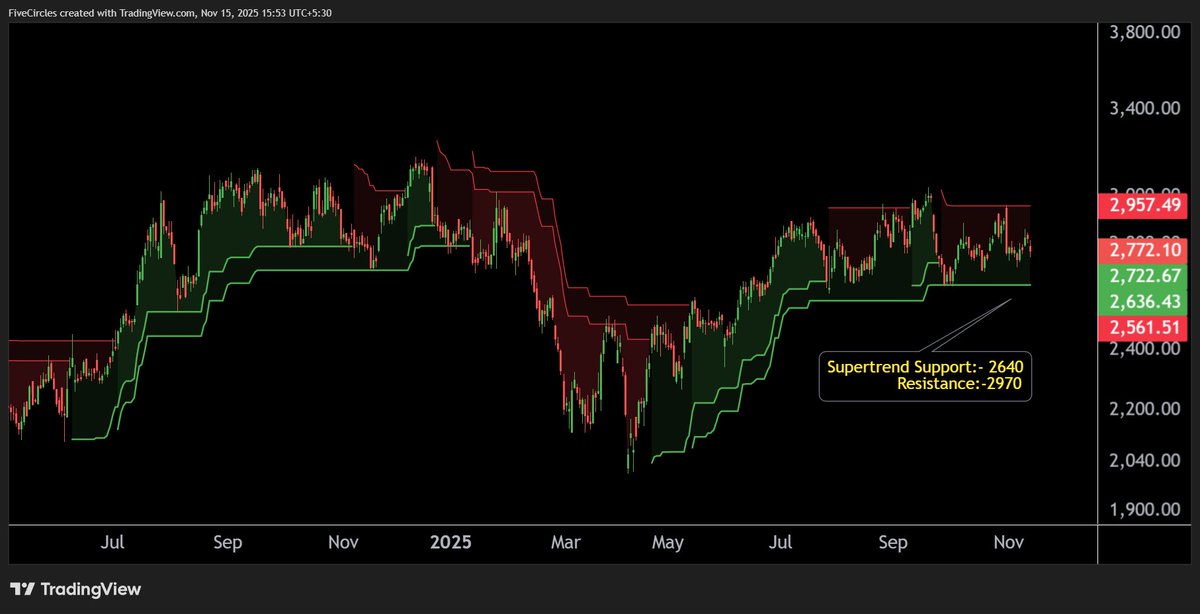This screenshot has width=1200, height=614.
Task: Click the Mar label on the time axis
Action: [x=566, y=542]
